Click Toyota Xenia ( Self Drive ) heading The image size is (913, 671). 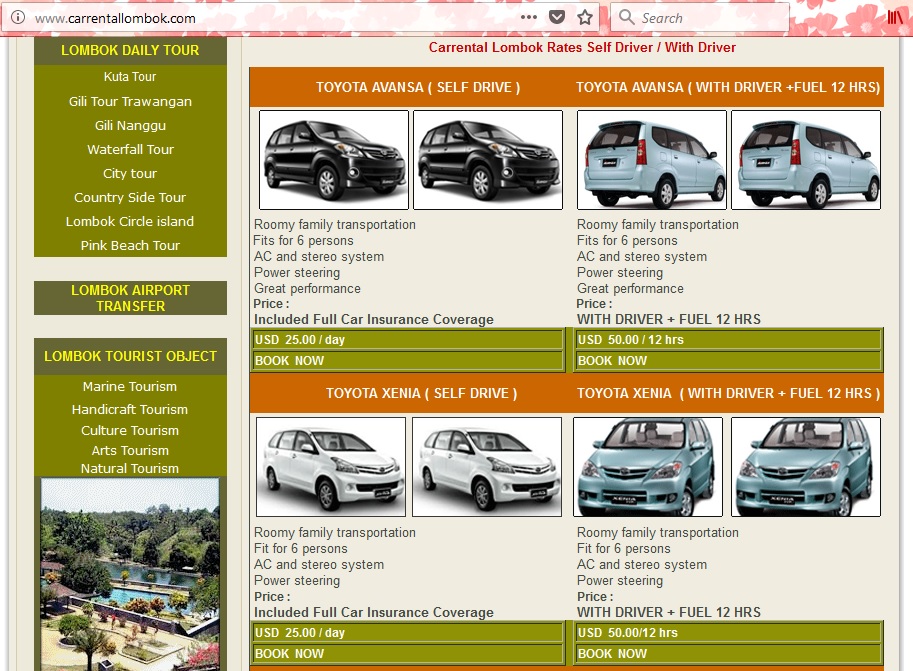click(x=422, y=393)
